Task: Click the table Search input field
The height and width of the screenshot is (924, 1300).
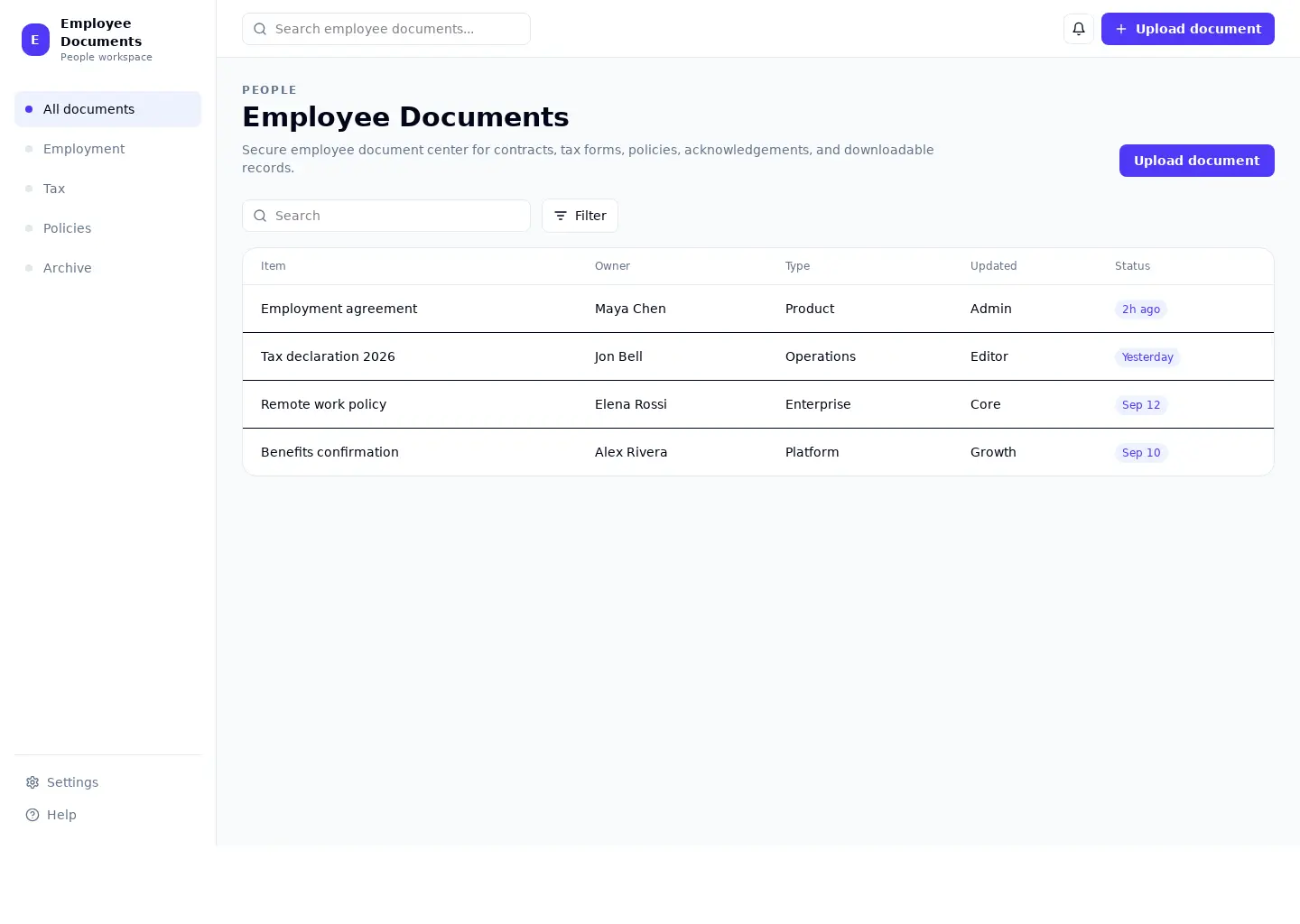Action: pos(386,216)
